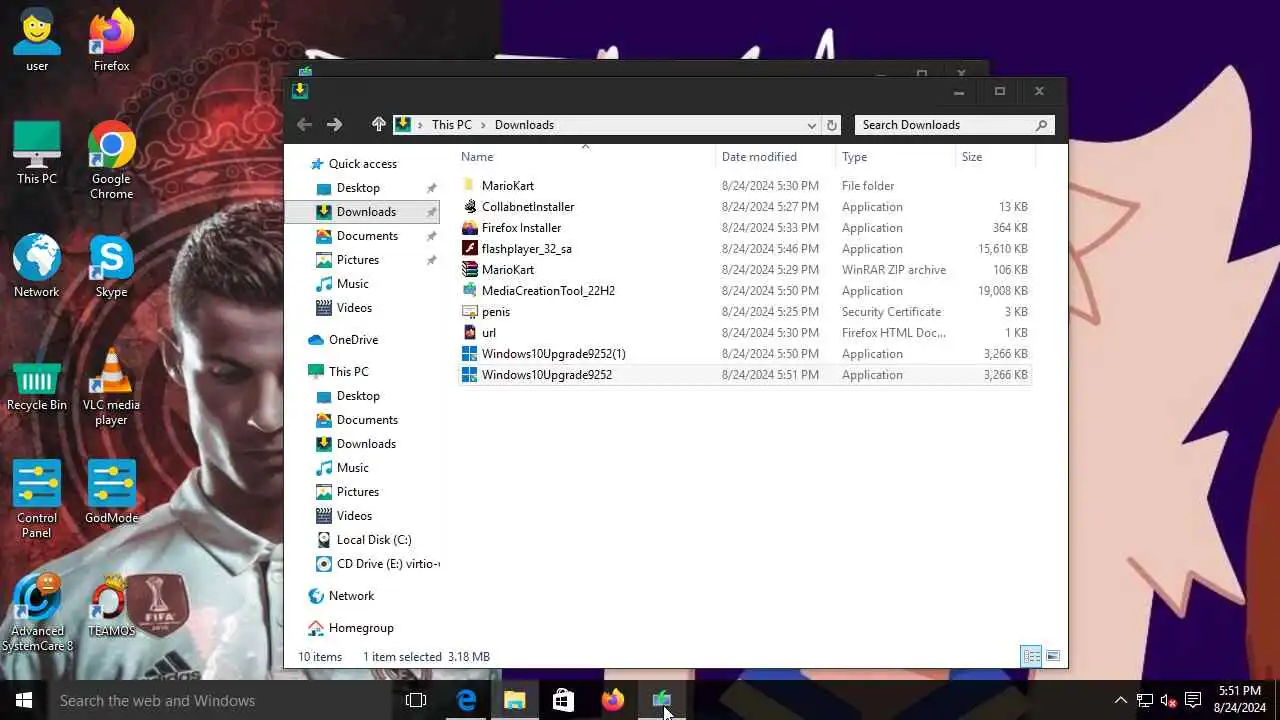Select This PC in navigation pane
The image size is (1280, 720).
[x=348, y=372]
